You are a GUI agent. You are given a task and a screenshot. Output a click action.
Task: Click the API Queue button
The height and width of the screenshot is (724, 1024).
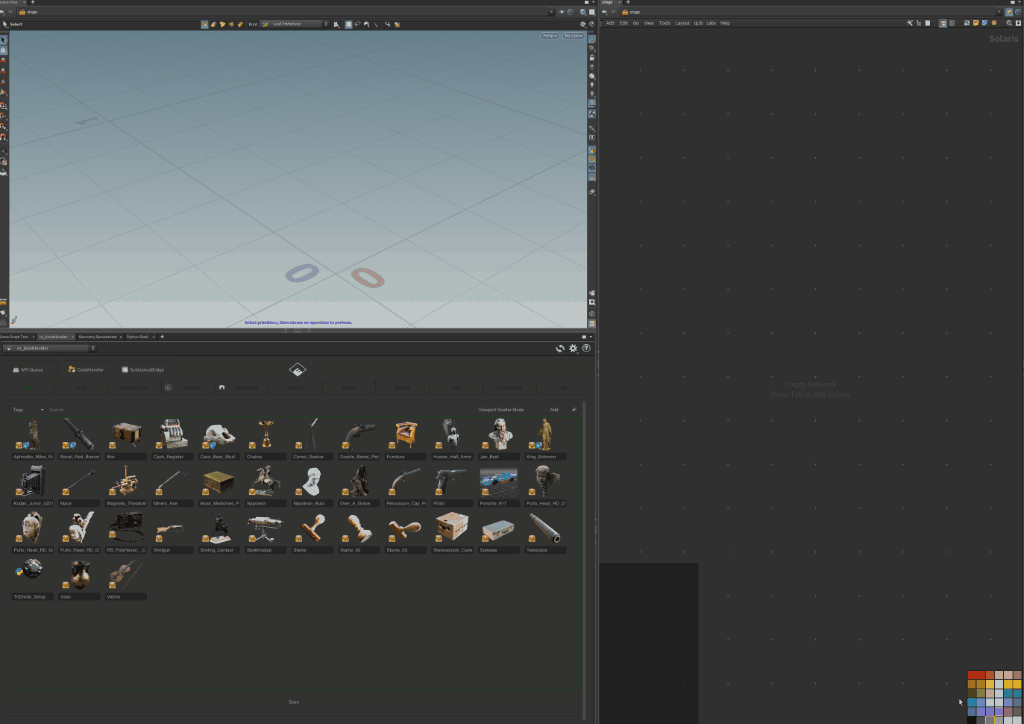pyautogui.click(x=27, y=369)
